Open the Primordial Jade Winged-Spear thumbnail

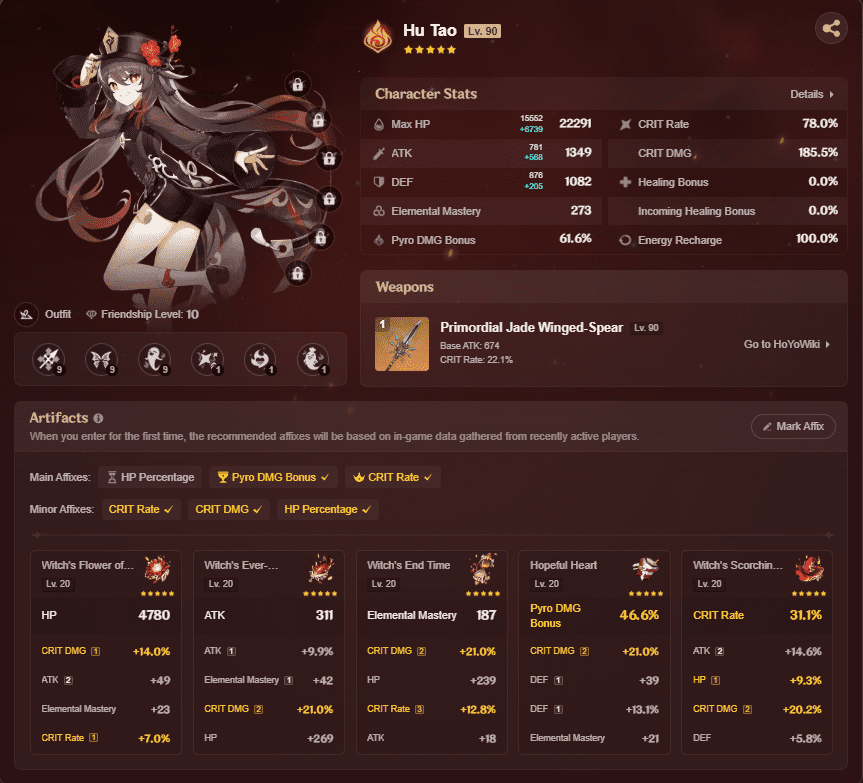coord(402,344)
